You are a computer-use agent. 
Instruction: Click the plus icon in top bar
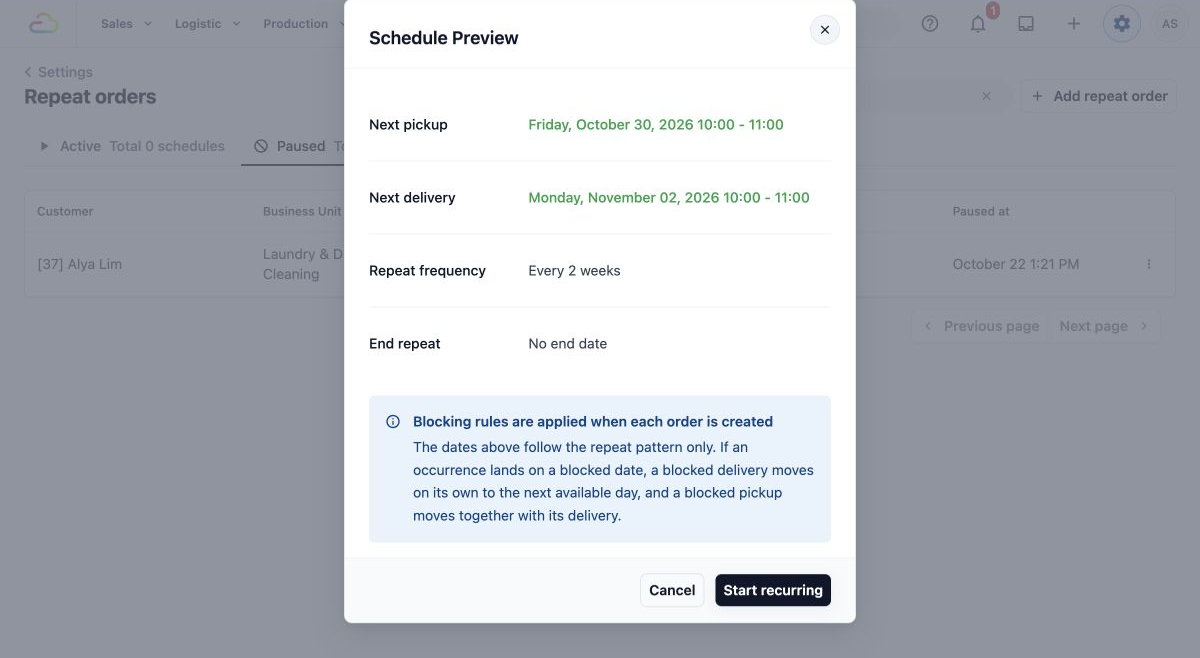coord(1074,23)
